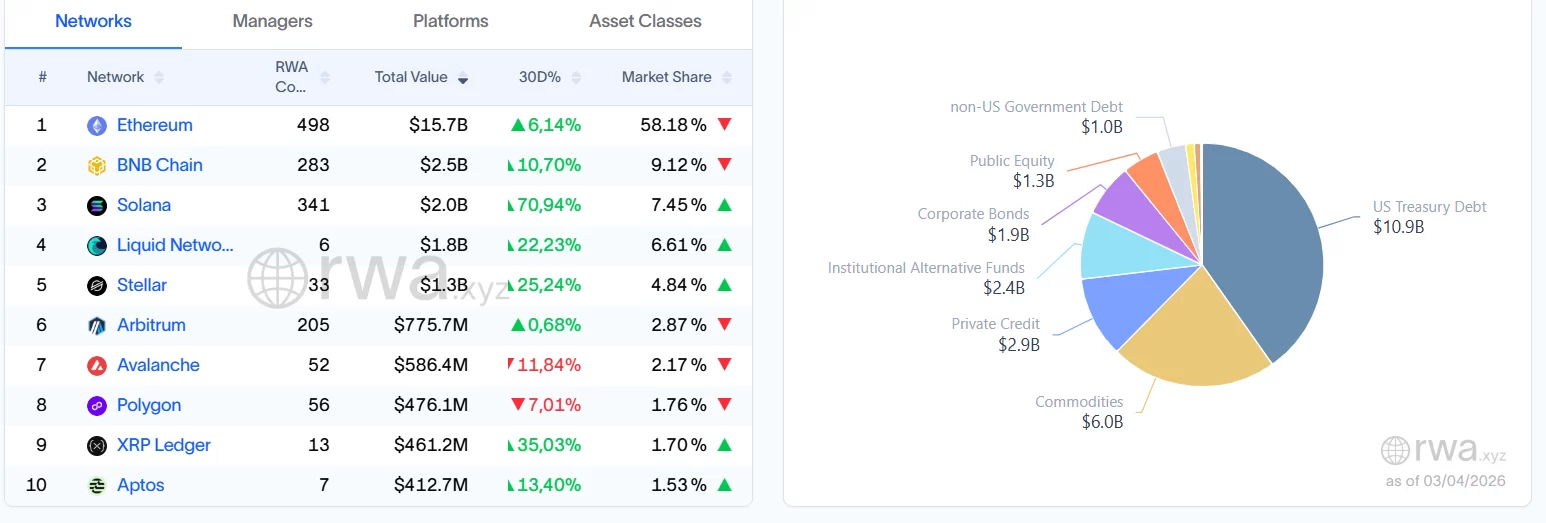Click the BNB Chain logo icon
Viewport: 1546px width, 523px height.
point(97,166)
